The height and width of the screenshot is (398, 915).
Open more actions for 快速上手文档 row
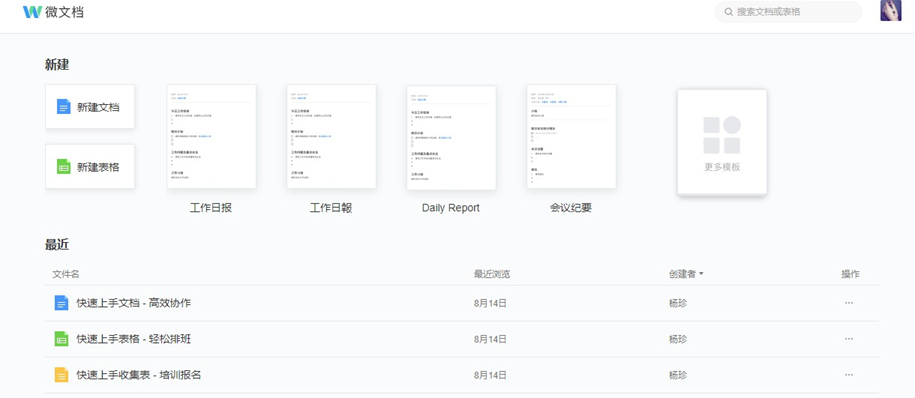pos(849,303)
